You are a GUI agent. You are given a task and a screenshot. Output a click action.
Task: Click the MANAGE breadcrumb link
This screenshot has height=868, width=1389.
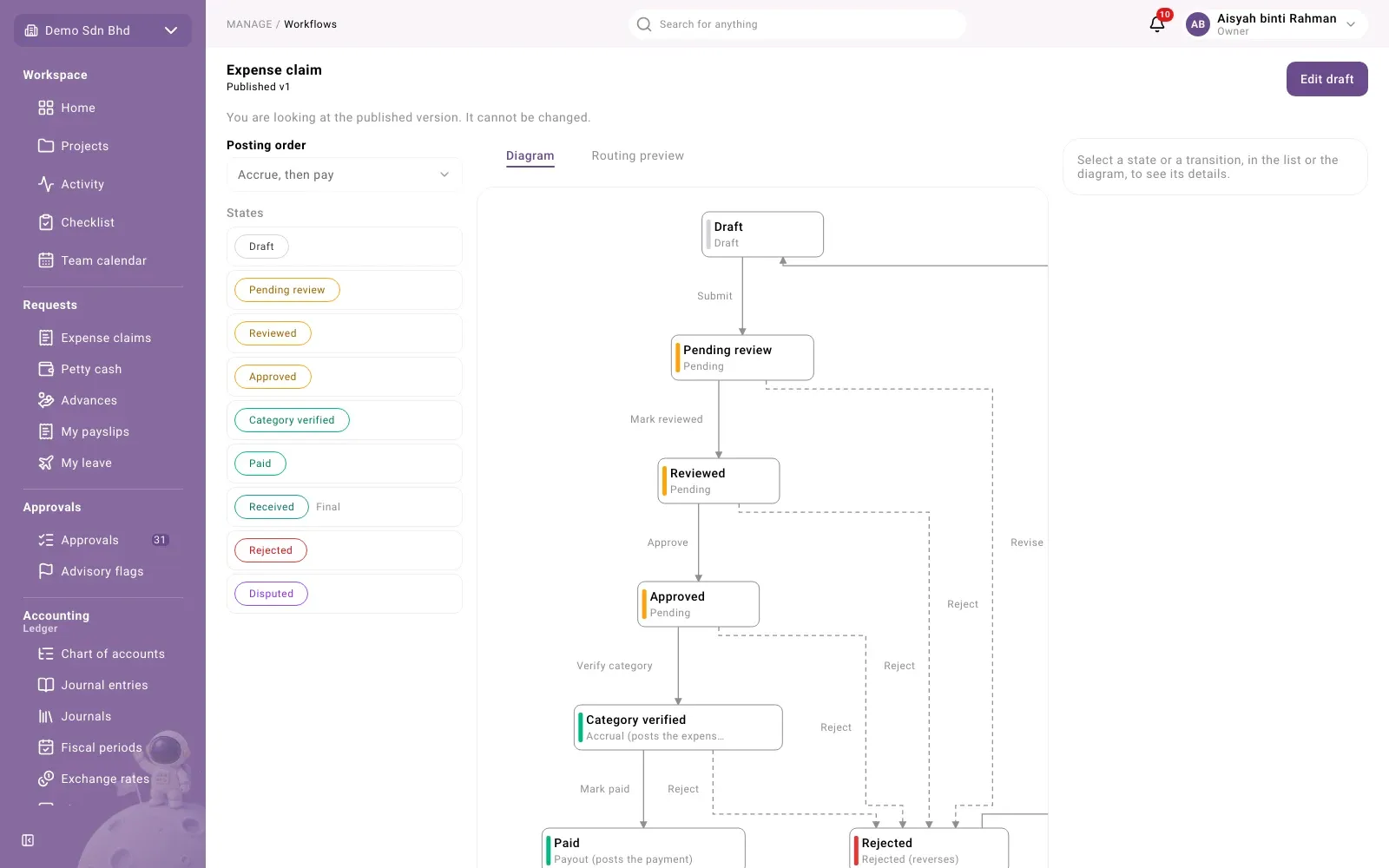tap(249, 24)
